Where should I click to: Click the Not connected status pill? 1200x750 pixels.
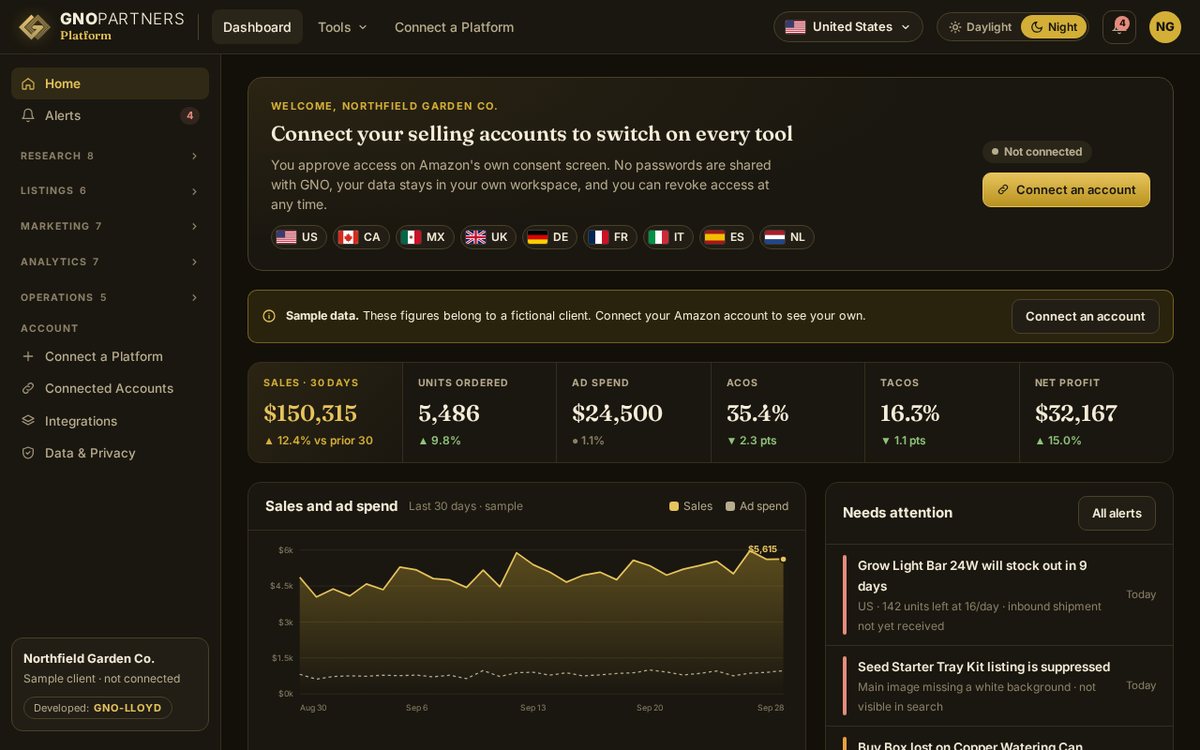[1037, 152]
